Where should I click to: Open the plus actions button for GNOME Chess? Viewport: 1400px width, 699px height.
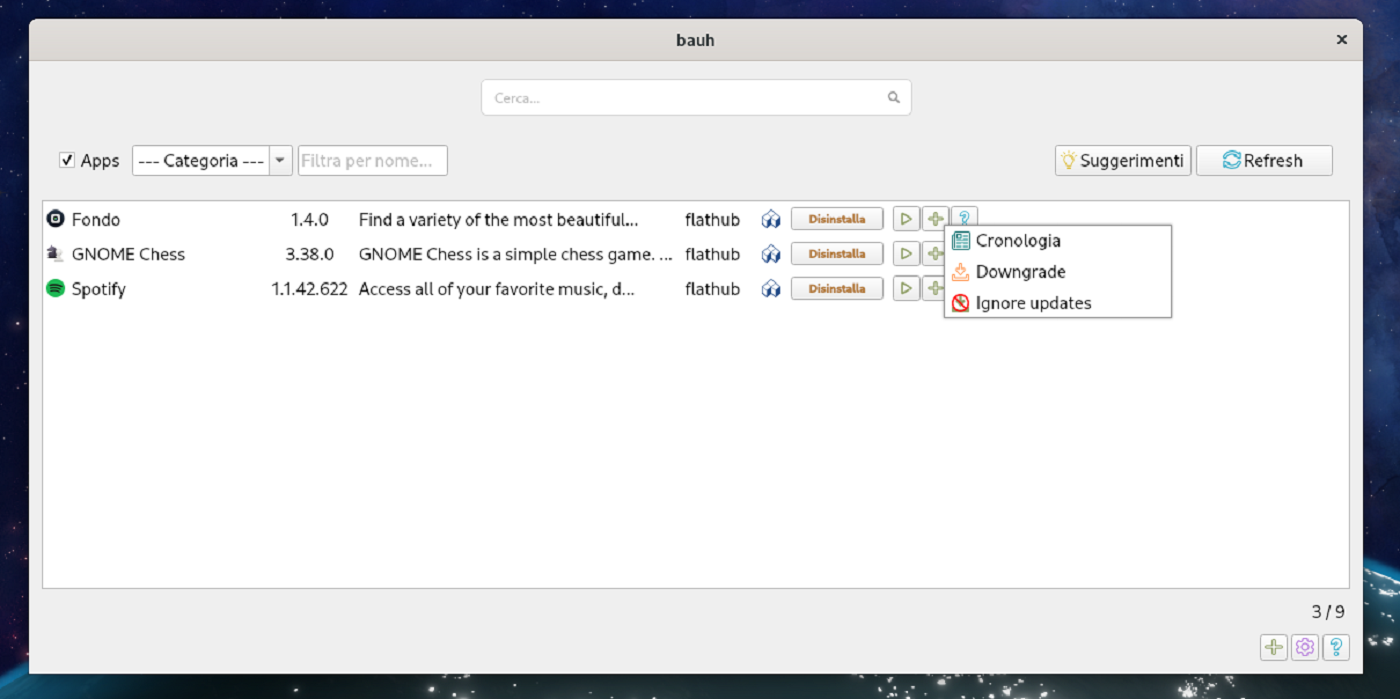(x=933, y=254)
